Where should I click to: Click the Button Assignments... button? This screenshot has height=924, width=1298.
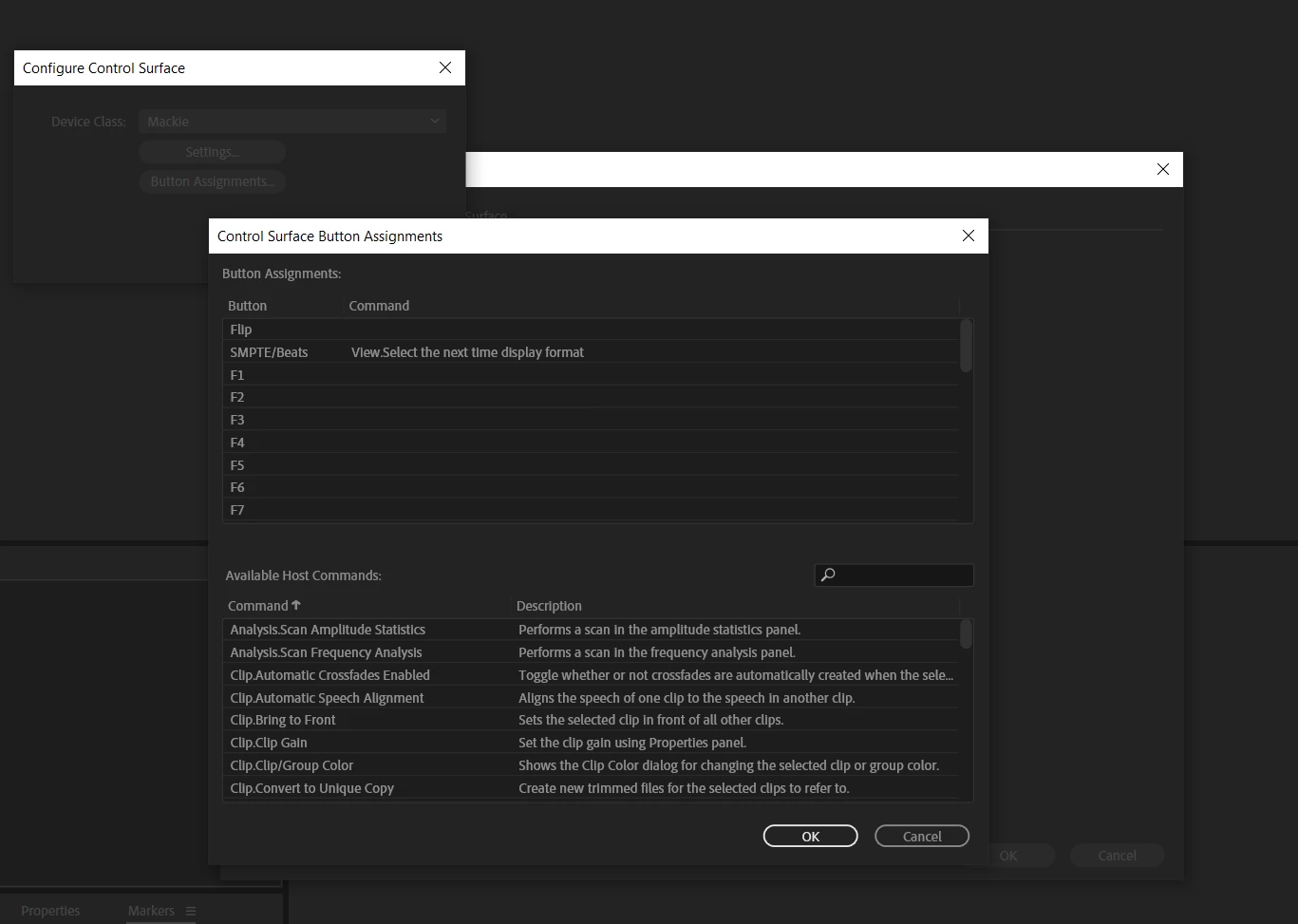(x=213, y=181)
